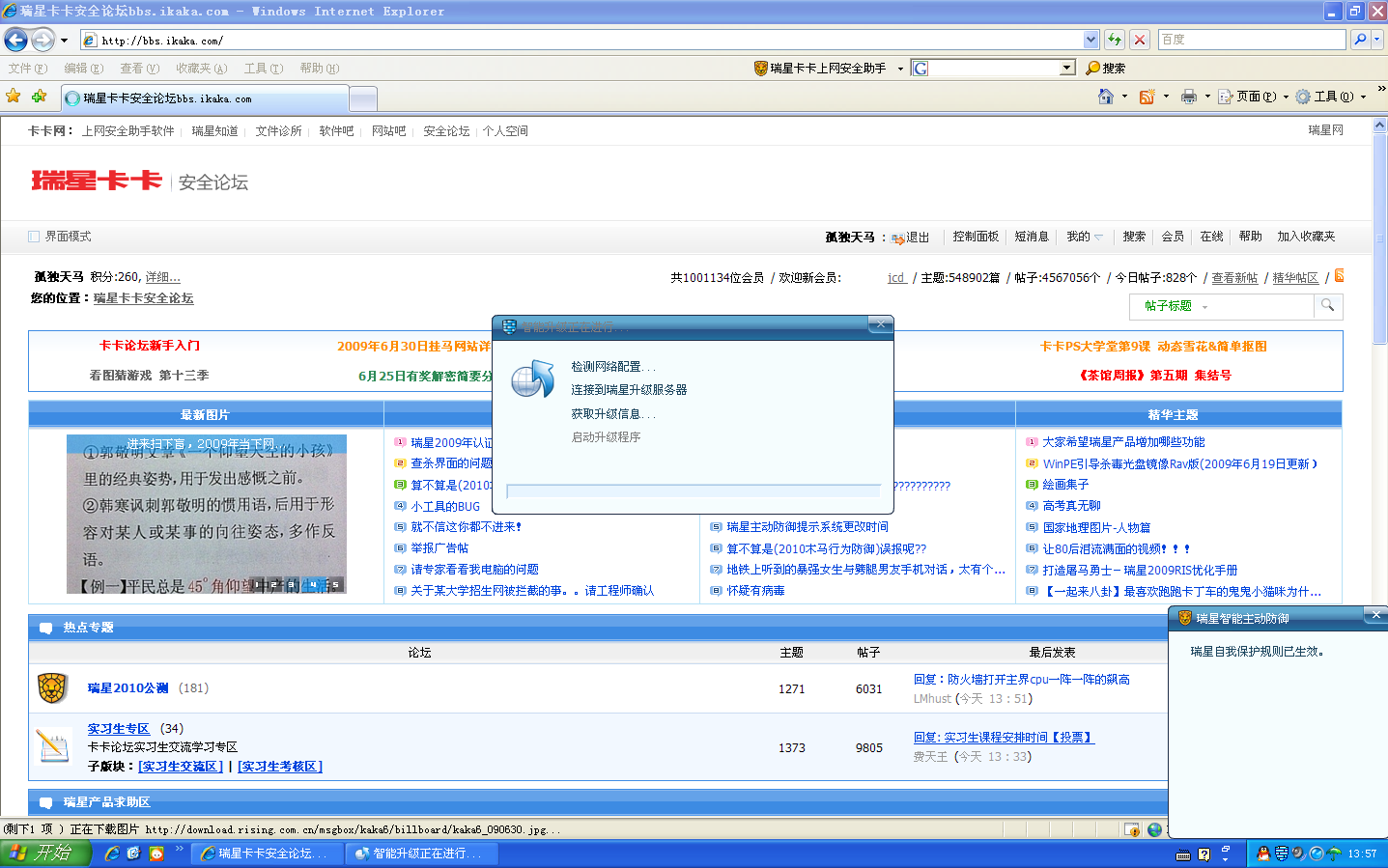Image resolution: width=1388 pixels, height=868 pixels.
Task: Open the 收藏夹 menu
Action: pyautogui.click(x=201, y=69)
